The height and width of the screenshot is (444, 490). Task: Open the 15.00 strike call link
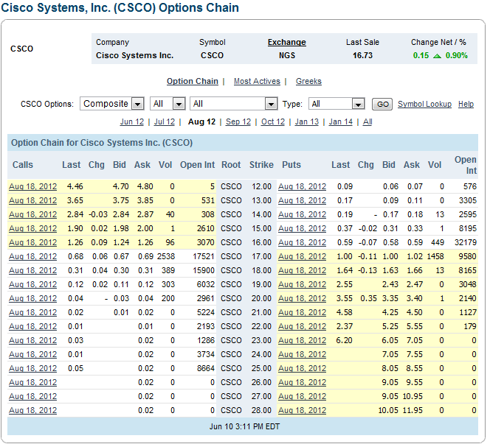coord(33,228)
